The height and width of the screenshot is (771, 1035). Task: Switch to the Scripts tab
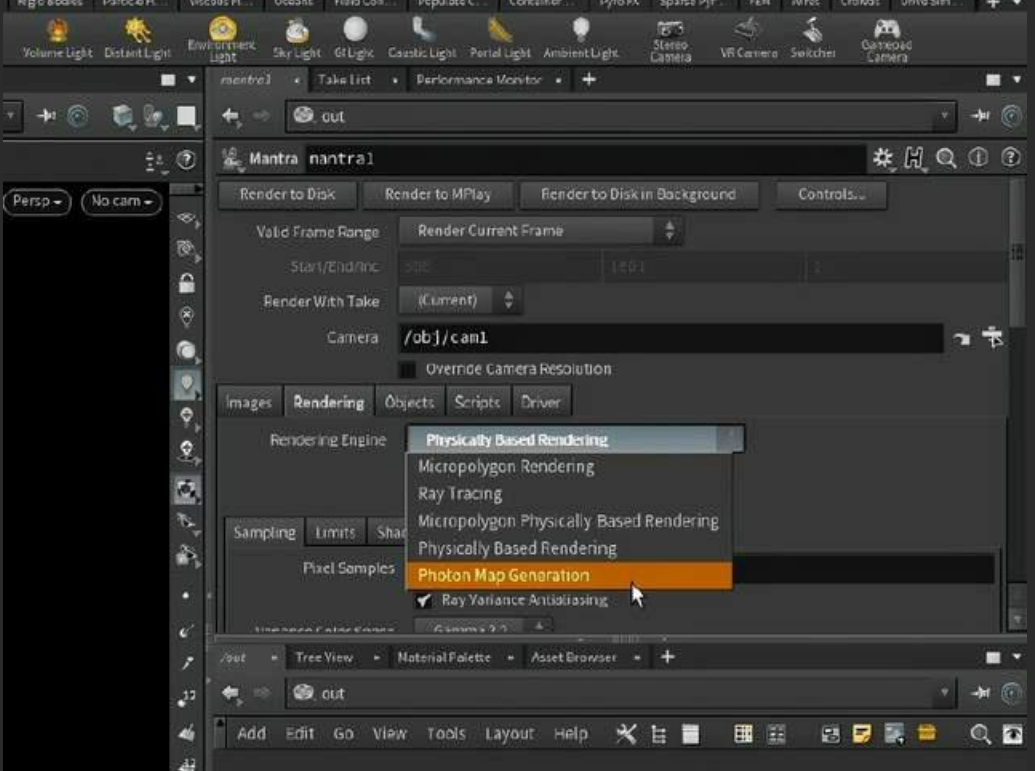(x=477, y=402)
